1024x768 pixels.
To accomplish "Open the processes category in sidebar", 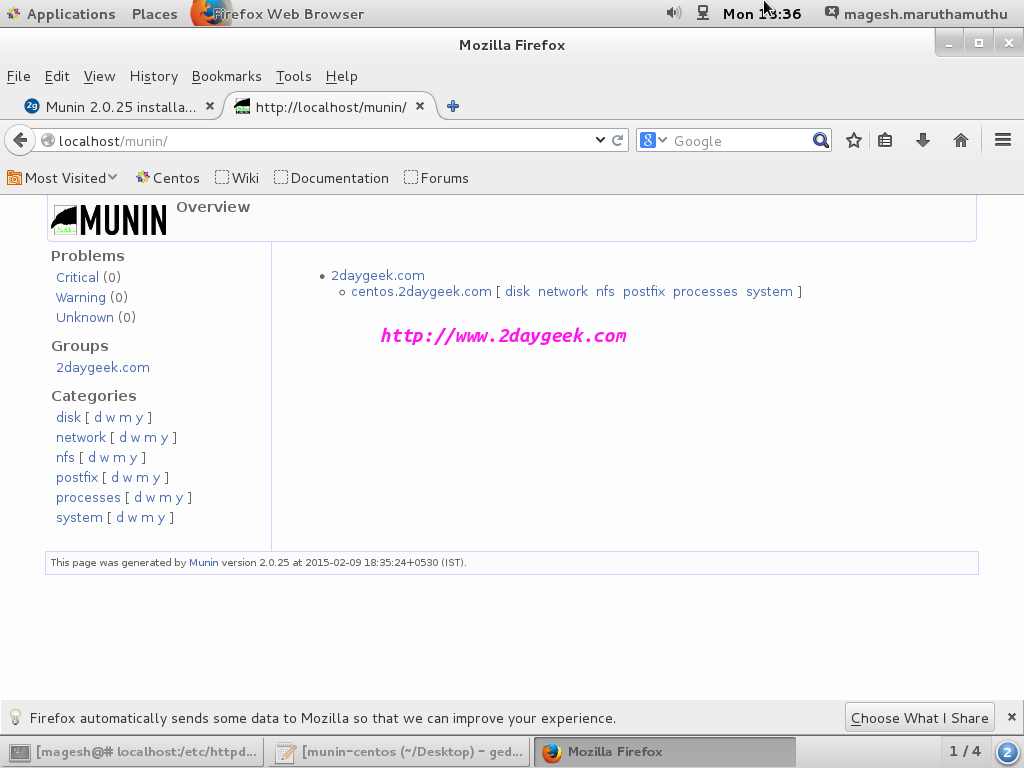I will click(x=88, y=498).
